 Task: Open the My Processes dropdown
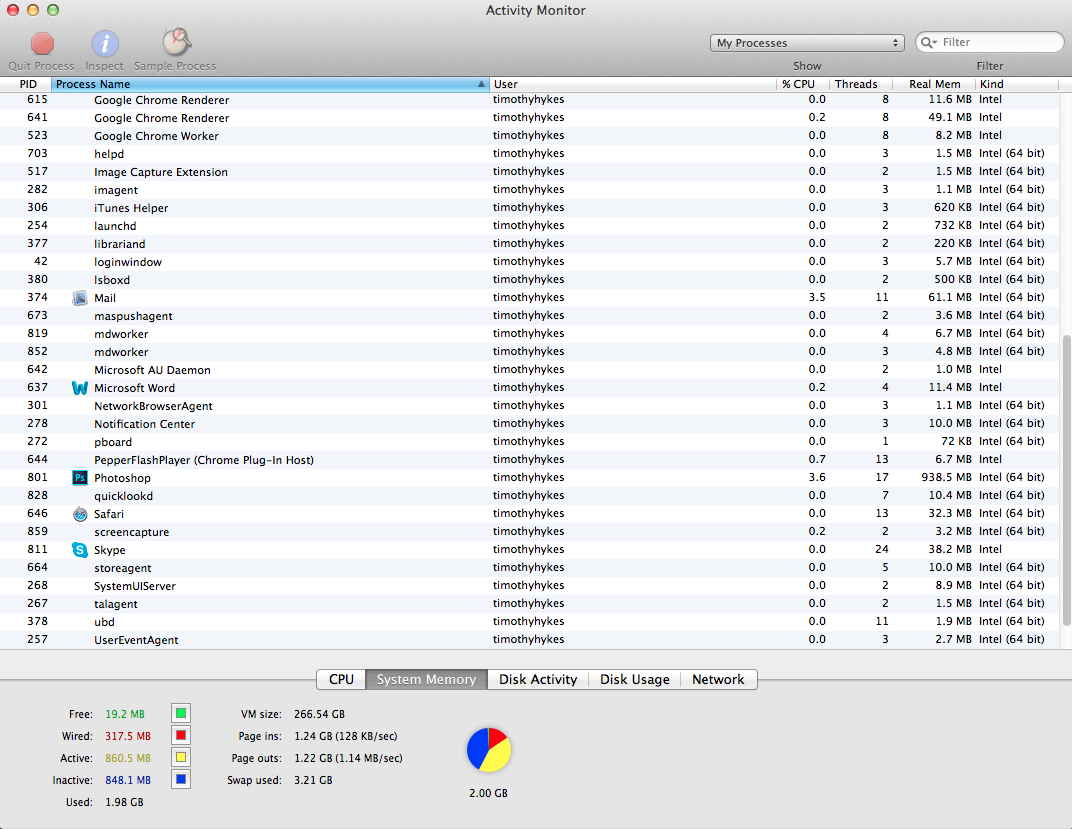tap(807, 43)
